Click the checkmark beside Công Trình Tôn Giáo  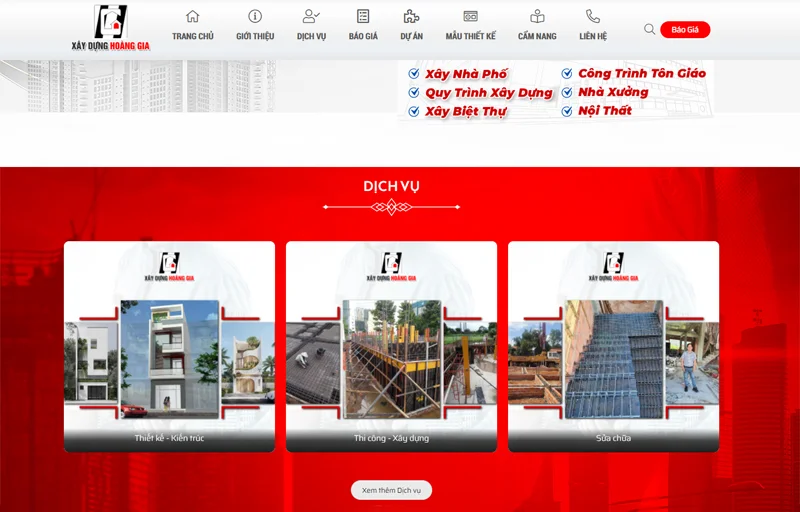[x=567, y=73]
